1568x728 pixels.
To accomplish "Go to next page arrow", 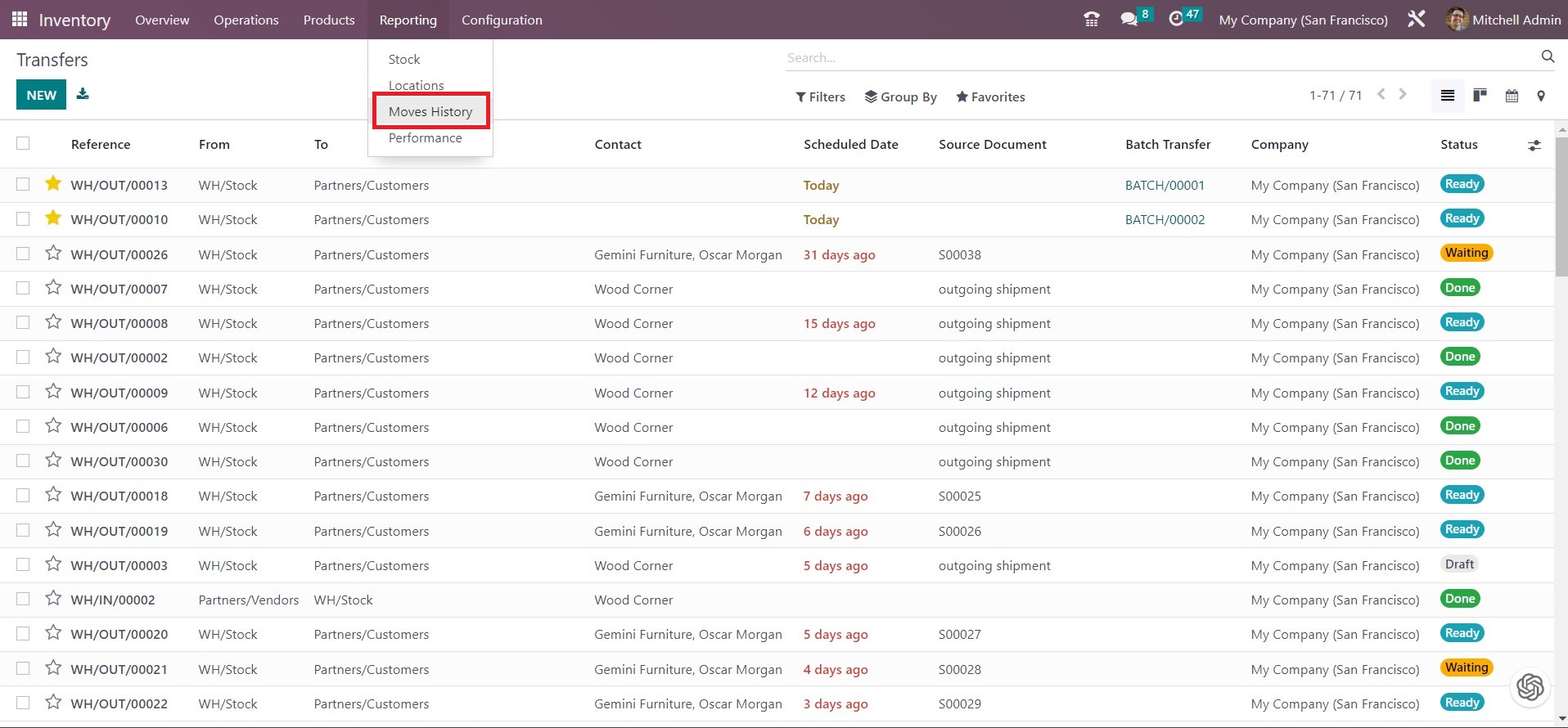I will [1403, 94].
